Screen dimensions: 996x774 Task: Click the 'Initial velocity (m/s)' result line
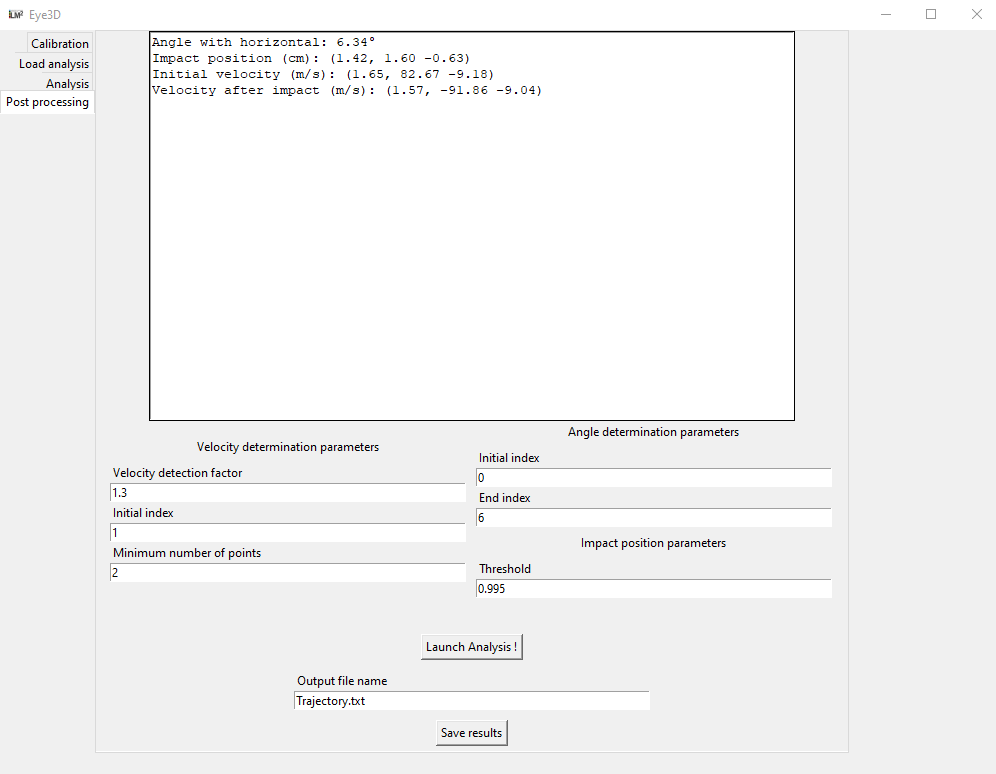323,74
